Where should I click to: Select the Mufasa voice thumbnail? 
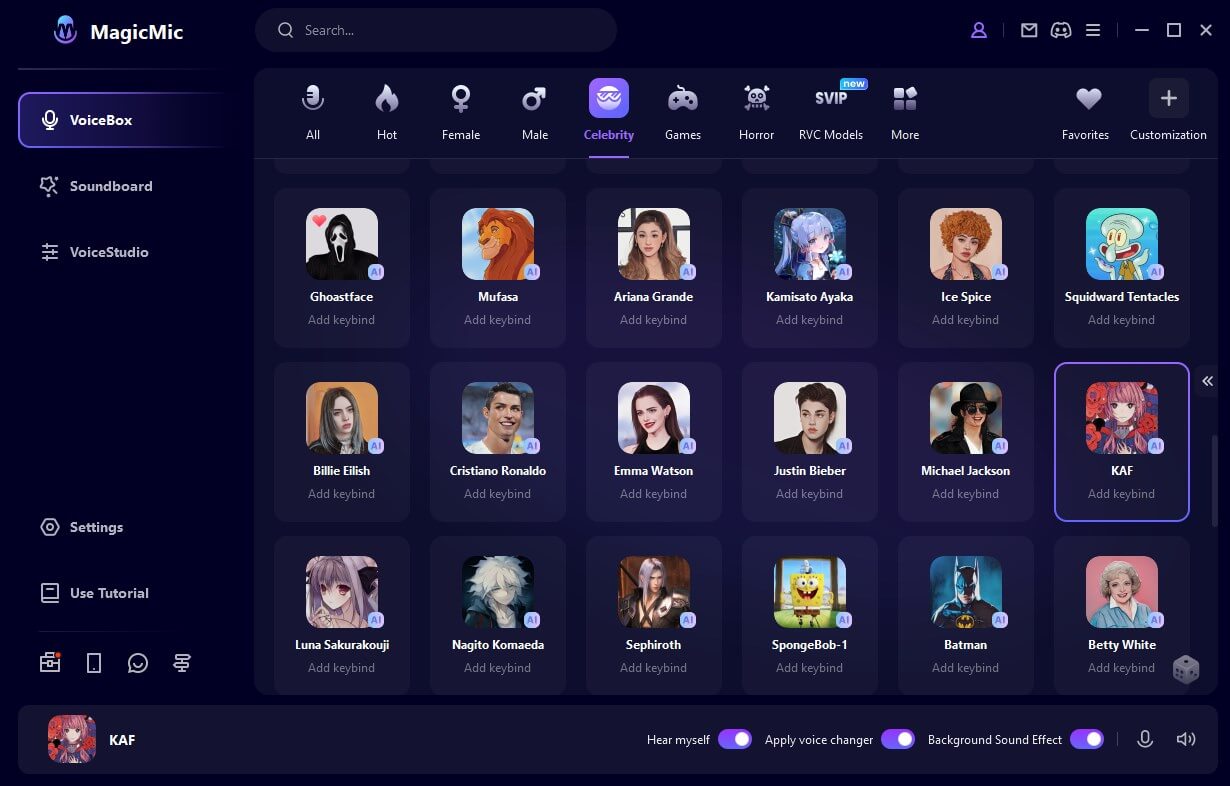(498, 244)
